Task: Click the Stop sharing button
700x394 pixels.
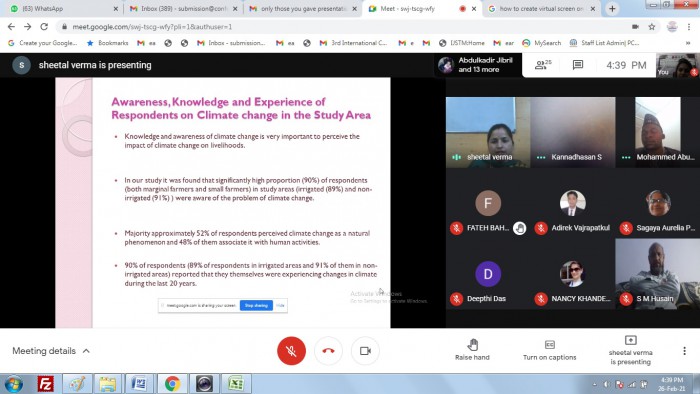Action: (x=256, y=306)
